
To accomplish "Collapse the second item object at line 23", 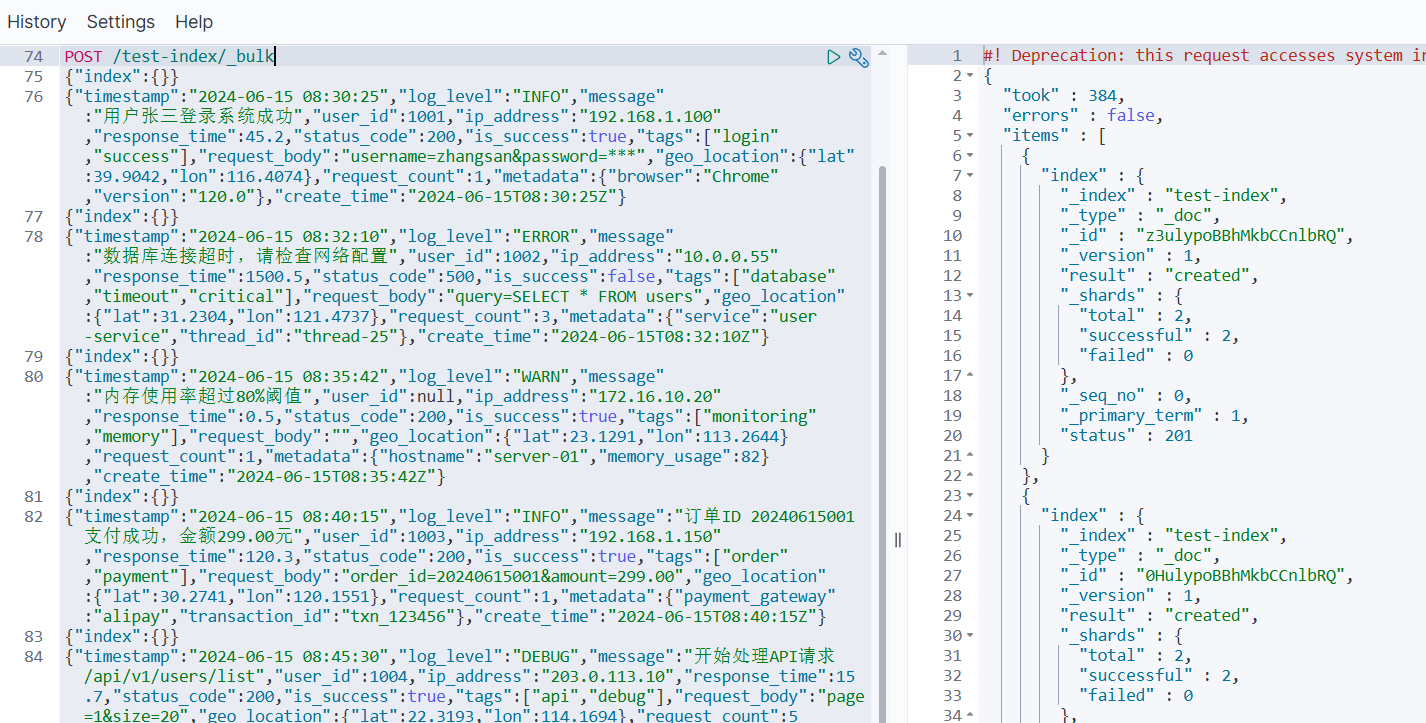I will [x=970, y=496].
